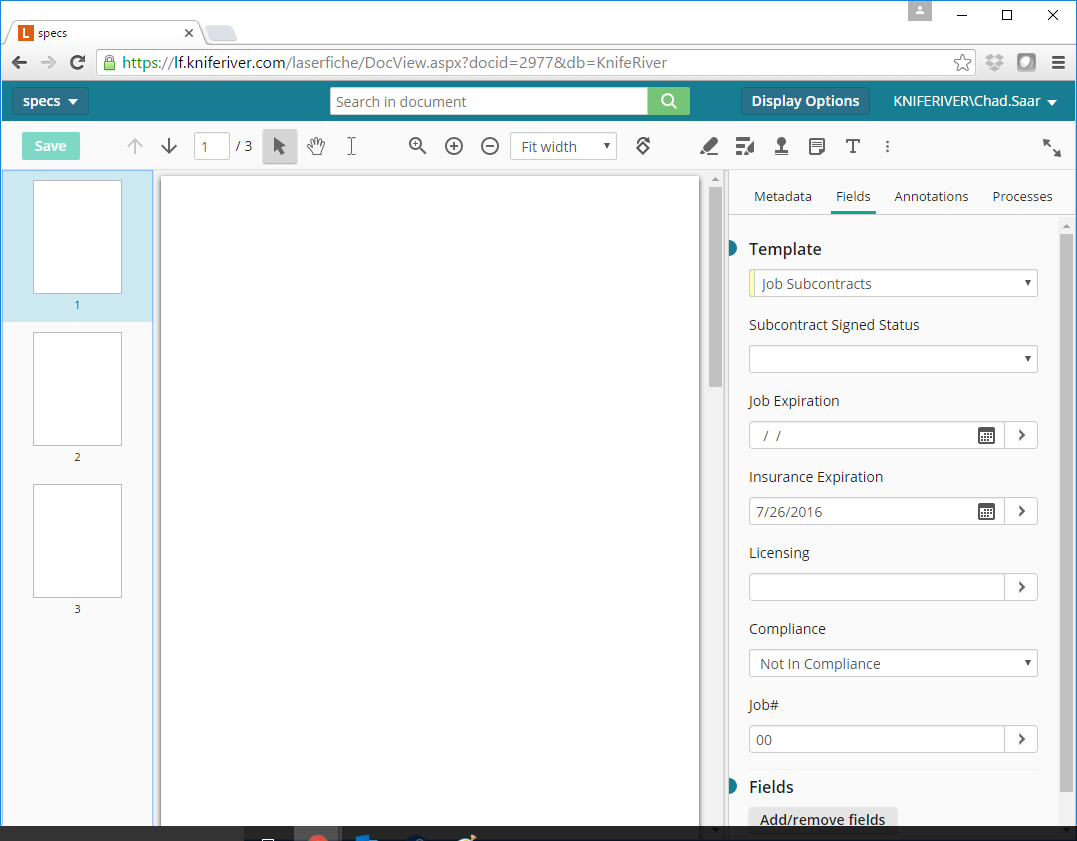The width and height of the screenshot is (1077, 841).
Task: Click the green search magnifier button
Action: tap(668, 101)
